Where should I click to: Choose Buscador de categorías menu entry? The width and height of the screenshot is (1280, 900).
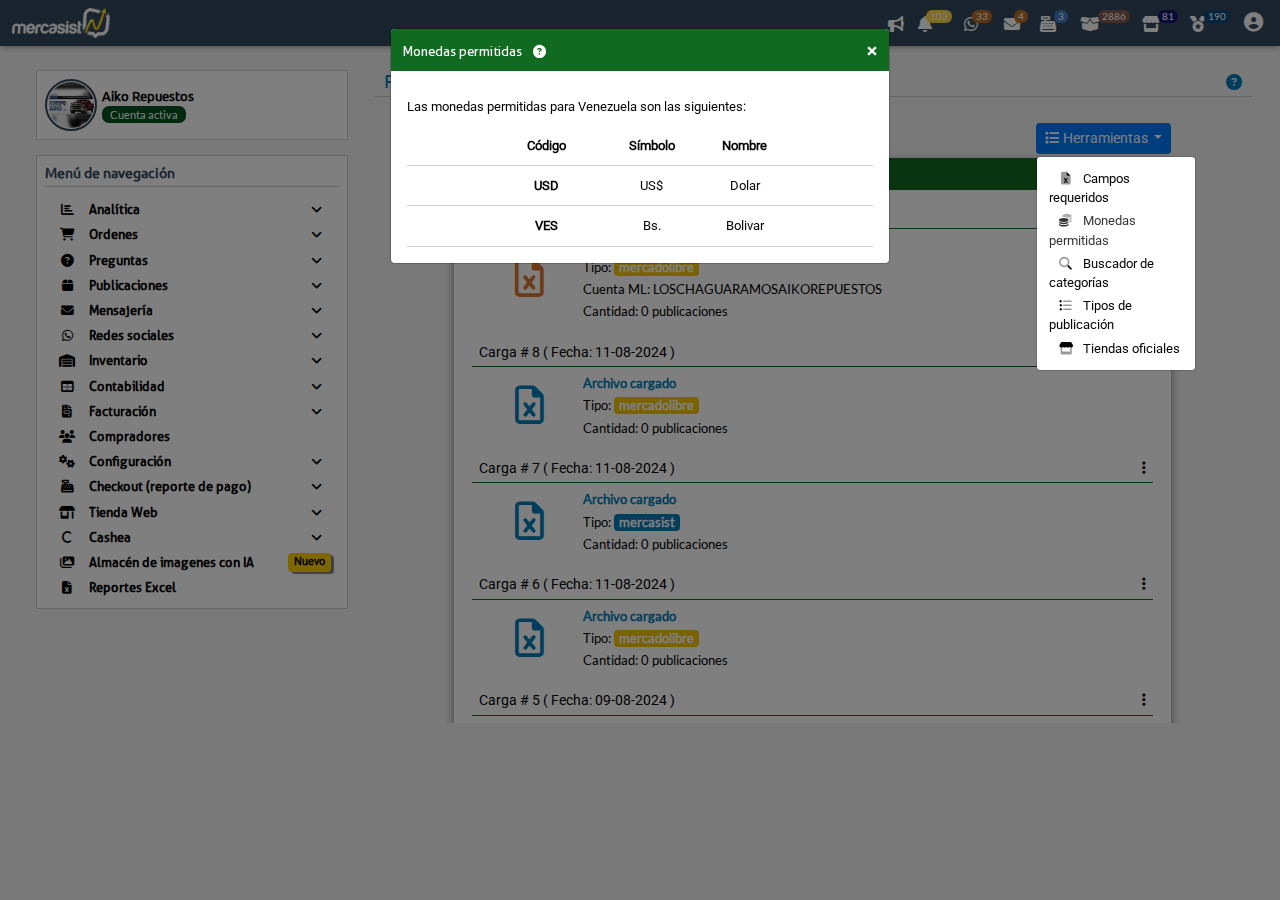1117,264
